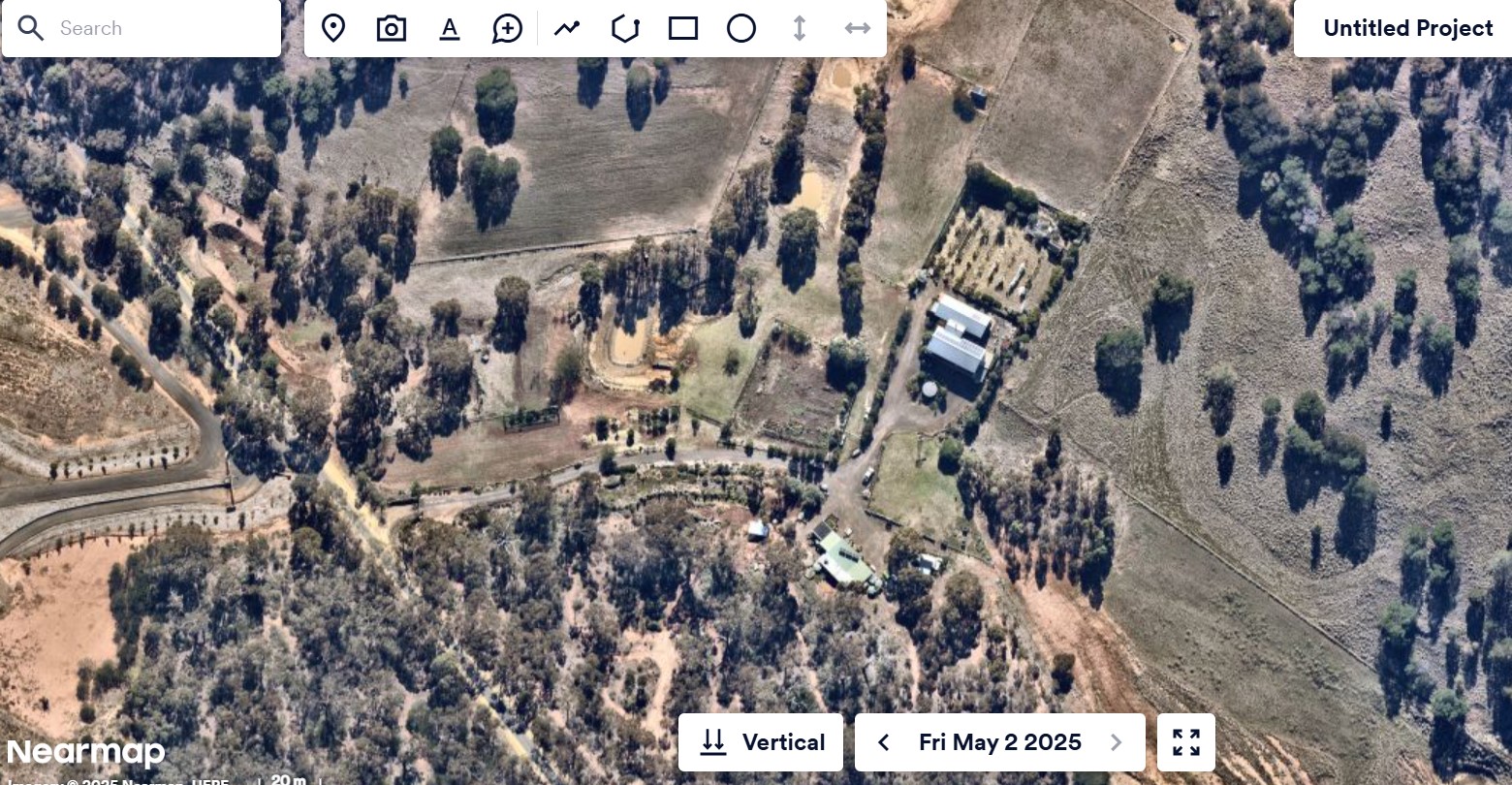Viewport: 1512px width, 785px height.
Task: Select the text annotation tool
Action: coord(449,28)
